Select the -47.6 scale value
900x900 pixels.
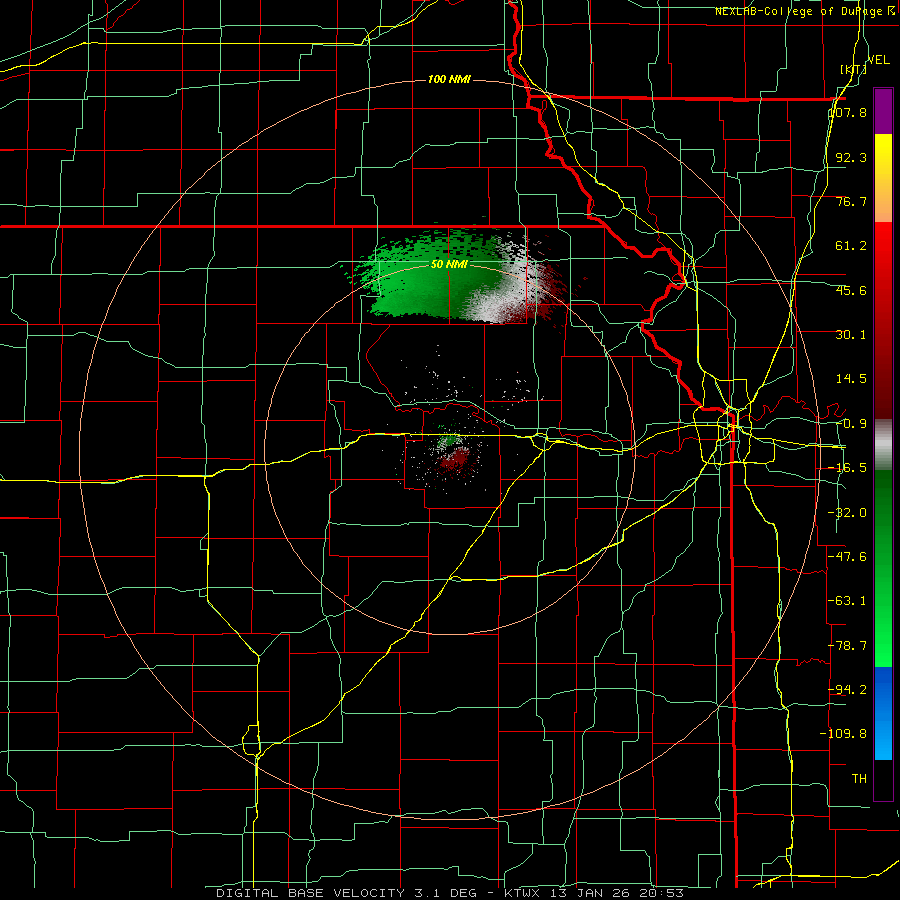[x=847, y=557]
